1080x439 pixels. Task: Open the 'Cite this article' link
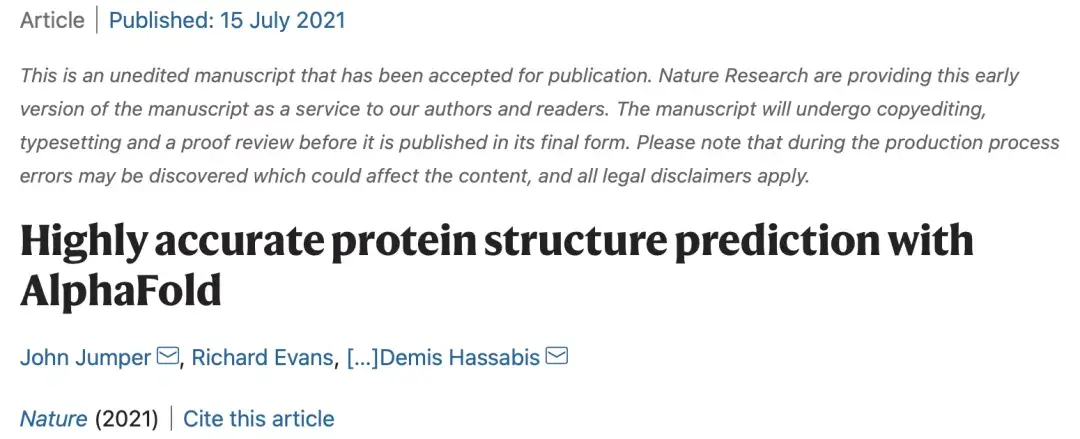[x=258, y=418]
